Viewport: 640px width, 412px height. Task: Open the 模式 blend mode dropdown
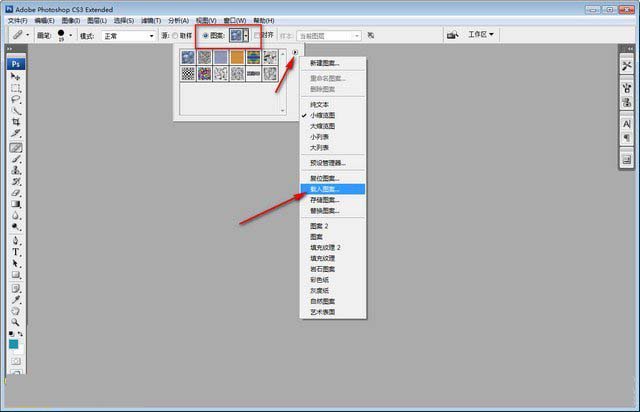(x=128, y=36)
